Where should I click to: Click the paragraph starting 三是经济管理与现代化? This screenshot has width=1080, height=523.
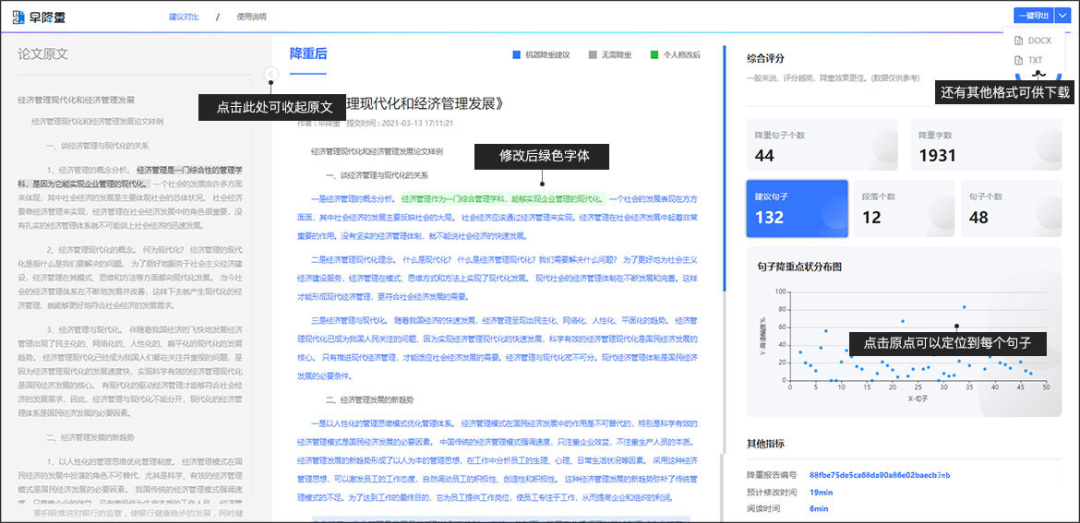[498, 348]
